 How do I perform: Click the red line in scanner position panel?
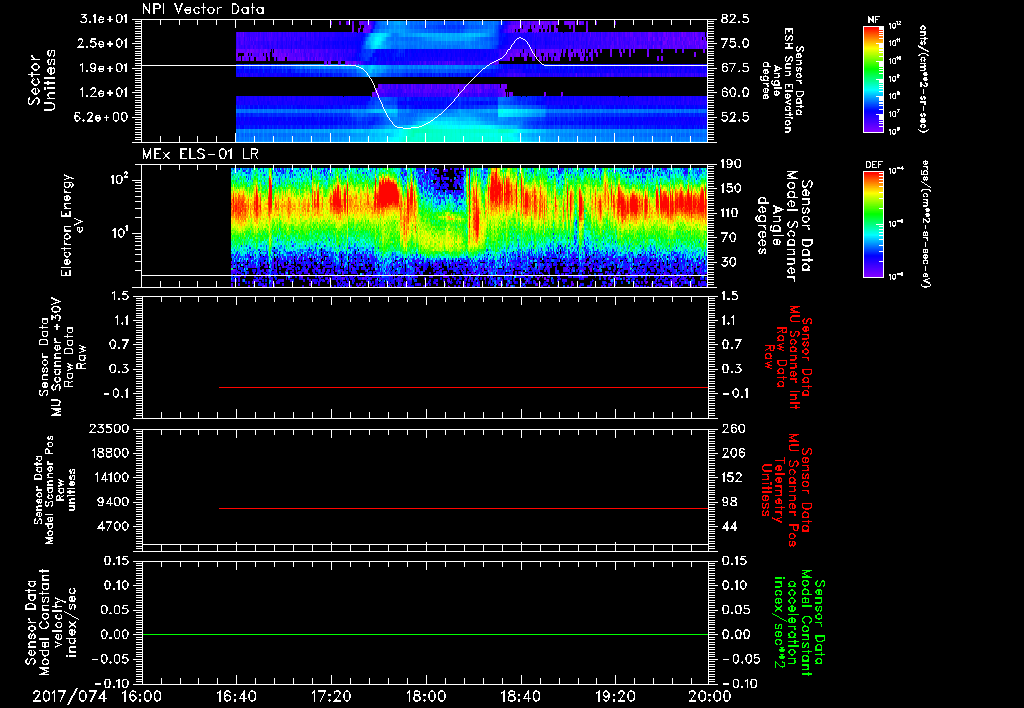(x=463, y=508)
